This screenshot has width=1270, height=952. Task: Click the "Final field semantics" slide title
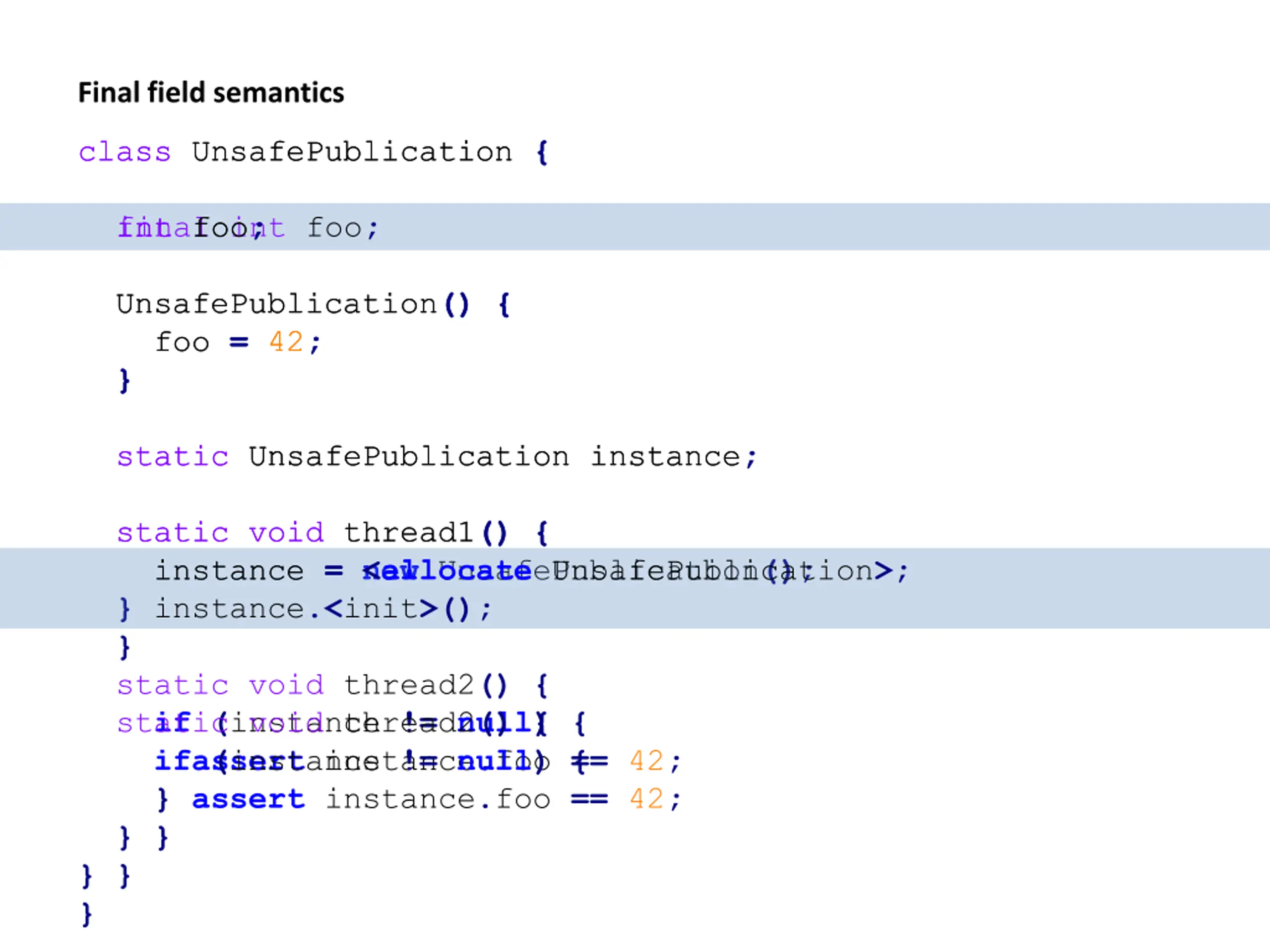211,92
